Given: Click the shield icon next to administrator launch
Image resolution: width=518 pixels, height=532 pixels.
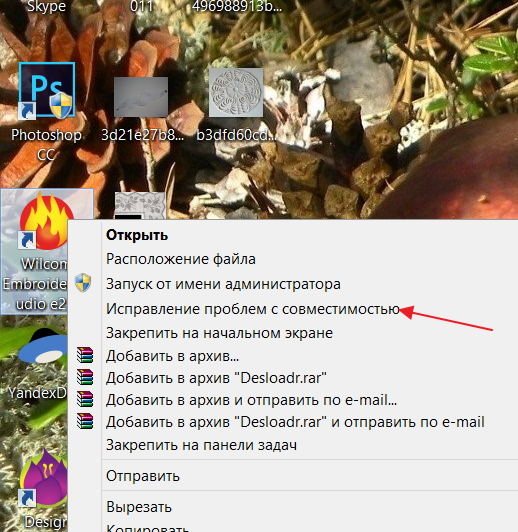Looking at the screenshot, I should (x=83, y=283).
